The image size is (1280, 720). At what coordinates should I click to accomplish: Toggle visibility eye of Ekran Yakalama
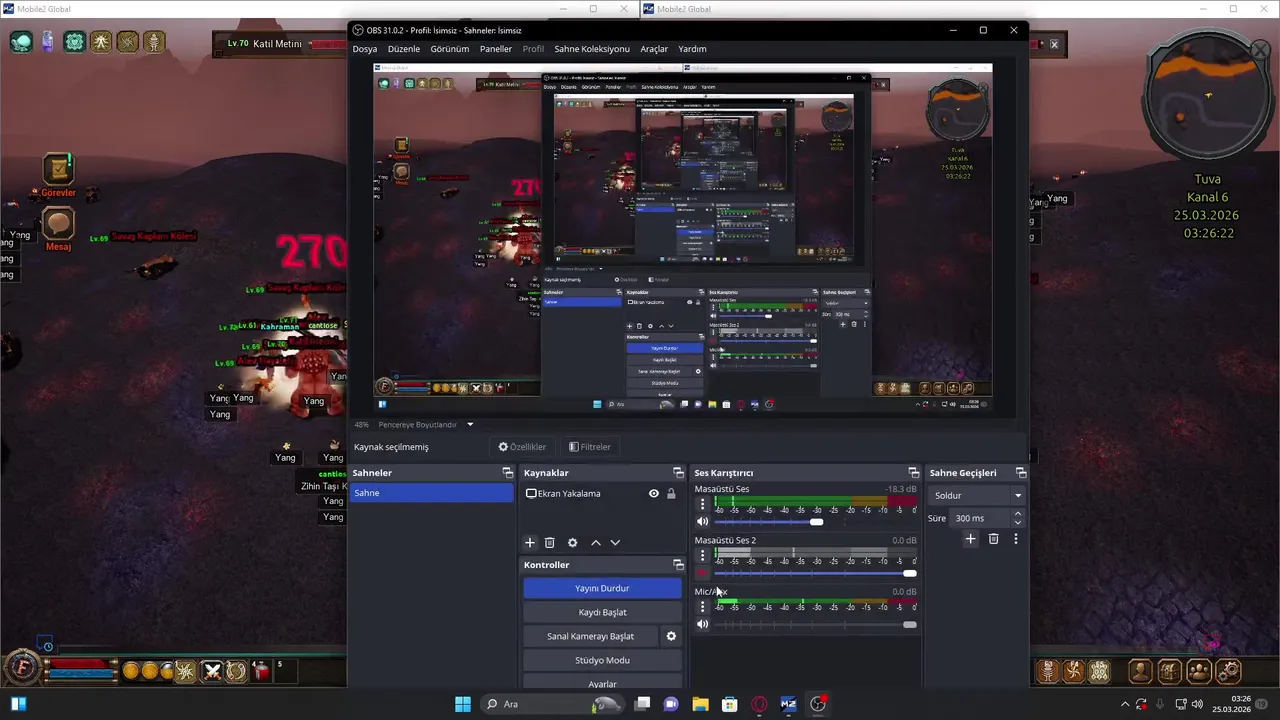click(x=654, y=493)
